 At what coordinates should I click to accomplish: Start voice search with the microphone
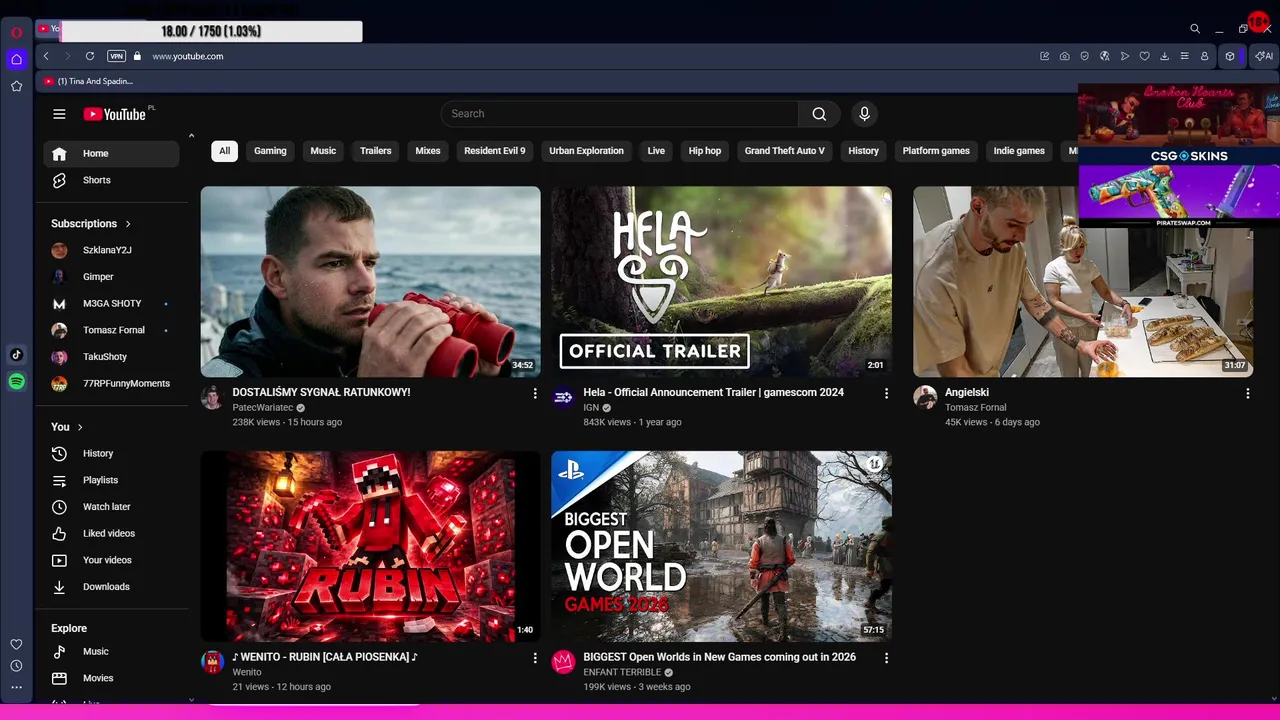pos(865,114)
